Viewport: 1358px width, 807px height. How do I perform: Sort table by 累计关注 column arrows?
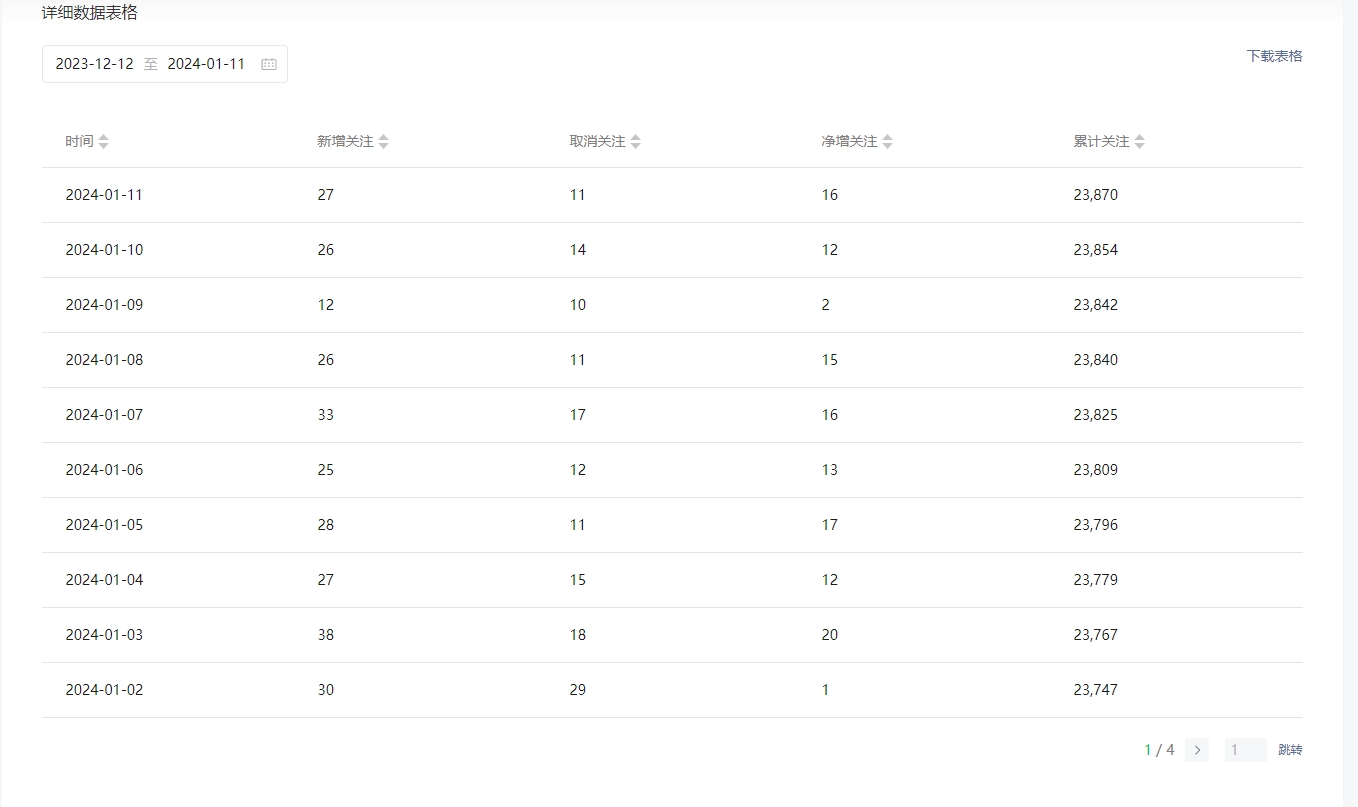click(x=1139, y=142)
